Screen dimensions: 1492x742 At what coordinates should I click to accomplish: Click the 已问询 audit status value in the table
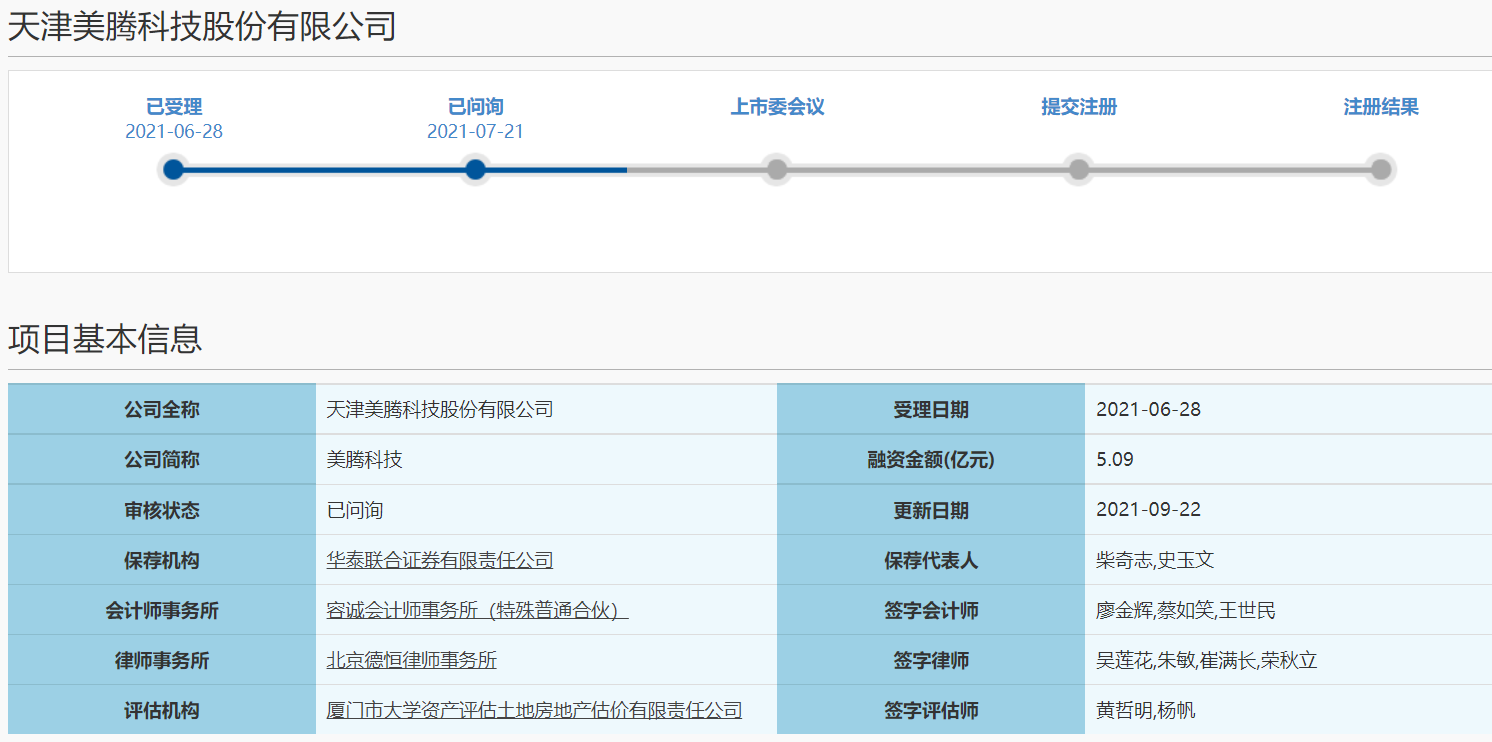355,510
